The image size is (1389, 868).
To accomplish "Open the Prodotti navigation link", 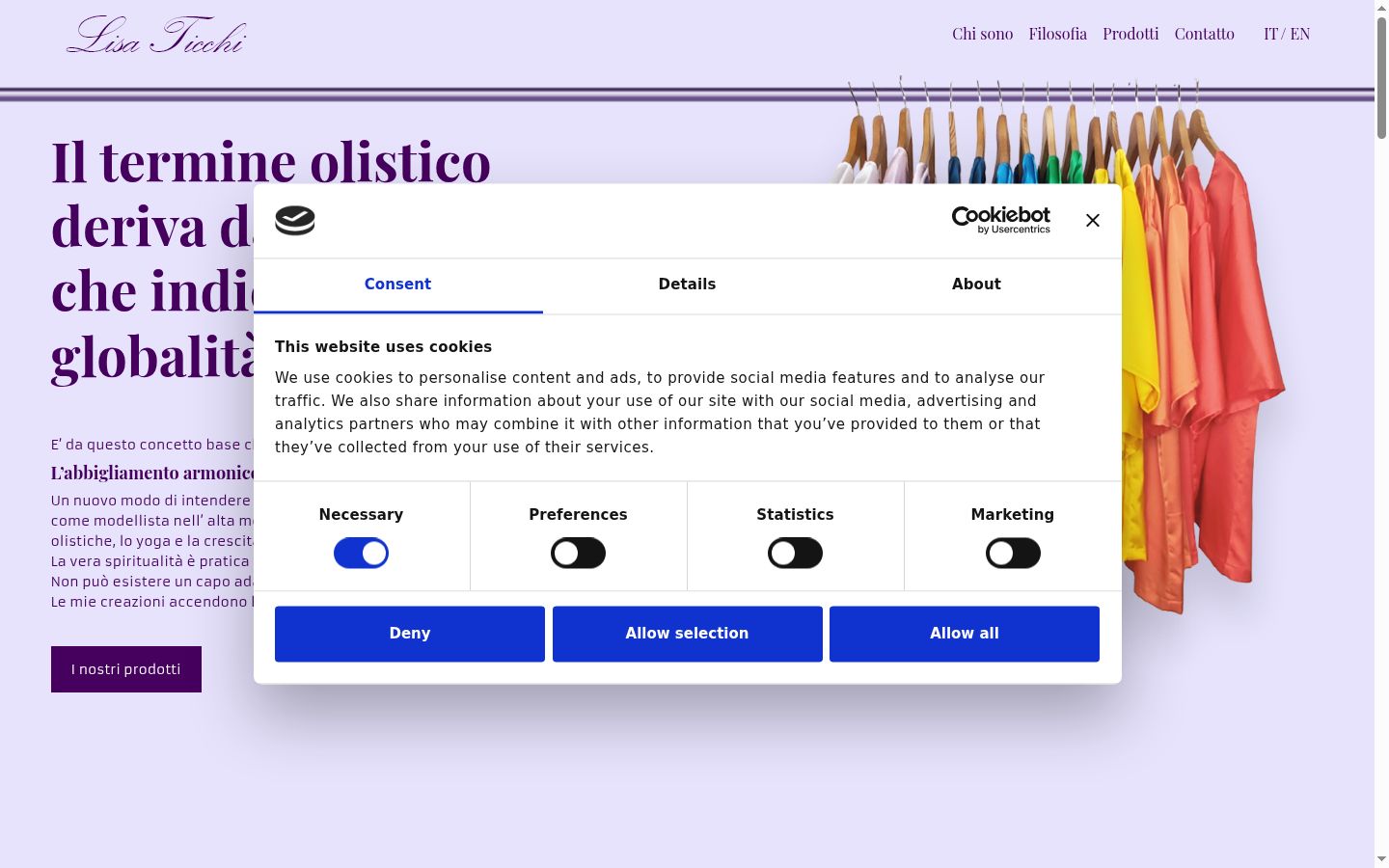I will pyautogui.click(x=1130, y=34).
